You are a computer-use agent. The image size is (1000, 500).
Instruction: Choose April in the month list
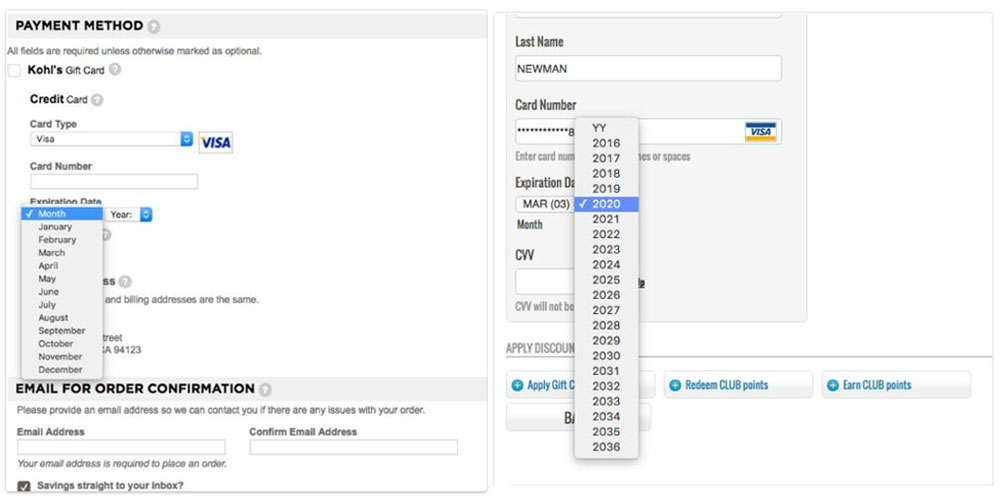62,265
